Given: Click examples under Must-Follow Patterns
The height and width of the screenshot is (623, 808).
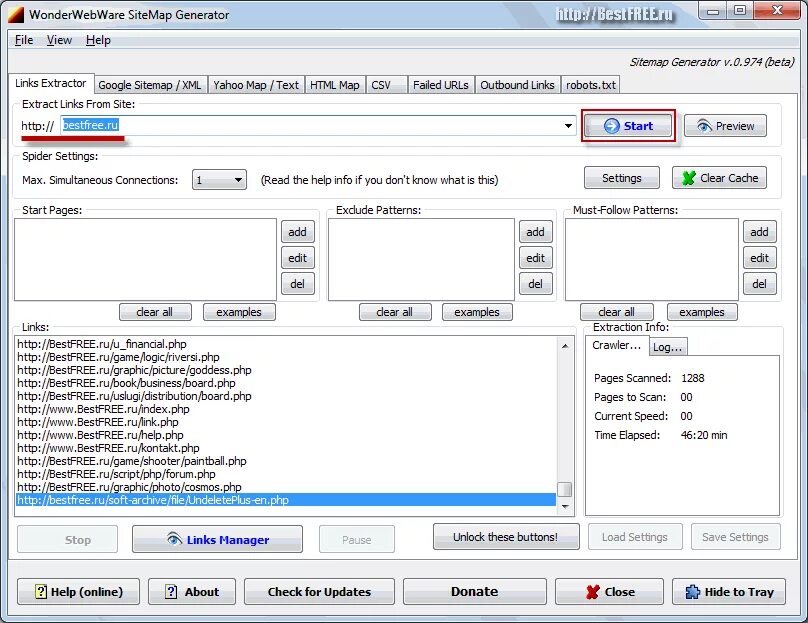Looking at the screenshot, I should (x=702, y=312).
